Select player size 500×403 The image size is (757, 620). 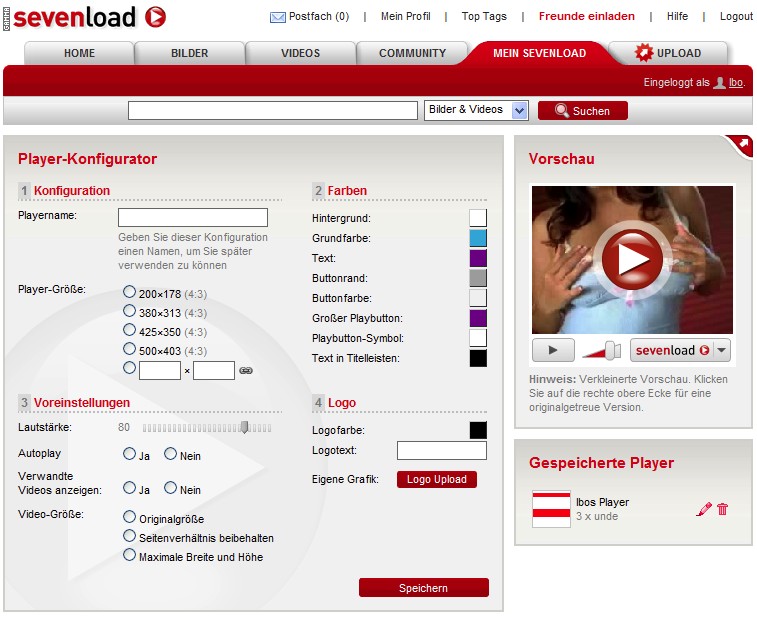click(x=129, y=349)
